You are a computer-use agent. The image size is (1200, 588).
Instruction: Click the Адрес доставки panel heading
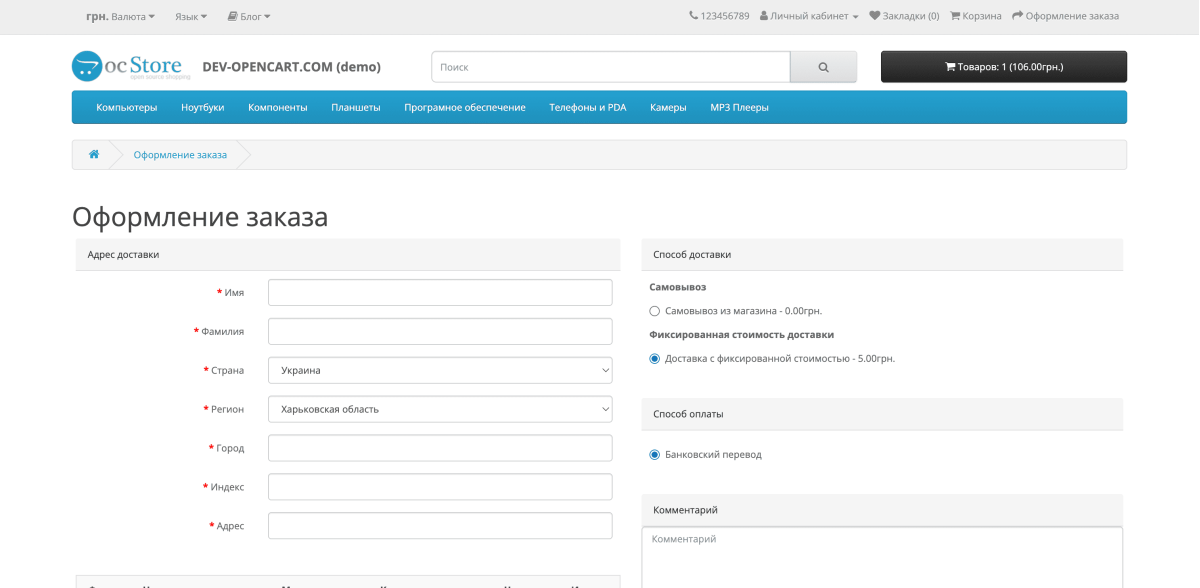[x=348, y=254]
